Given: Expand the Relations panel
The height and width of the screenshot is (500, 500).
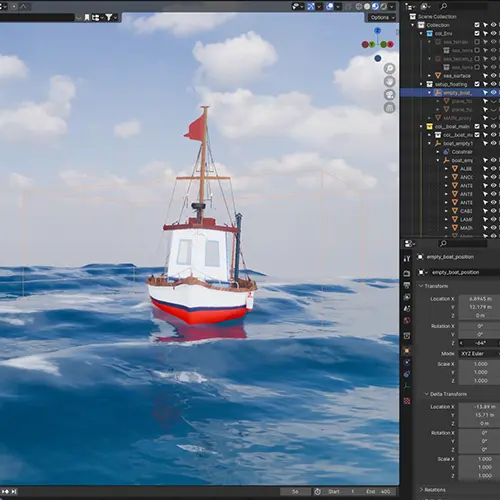Looking at the screenshot, I should tap(433, 490).
